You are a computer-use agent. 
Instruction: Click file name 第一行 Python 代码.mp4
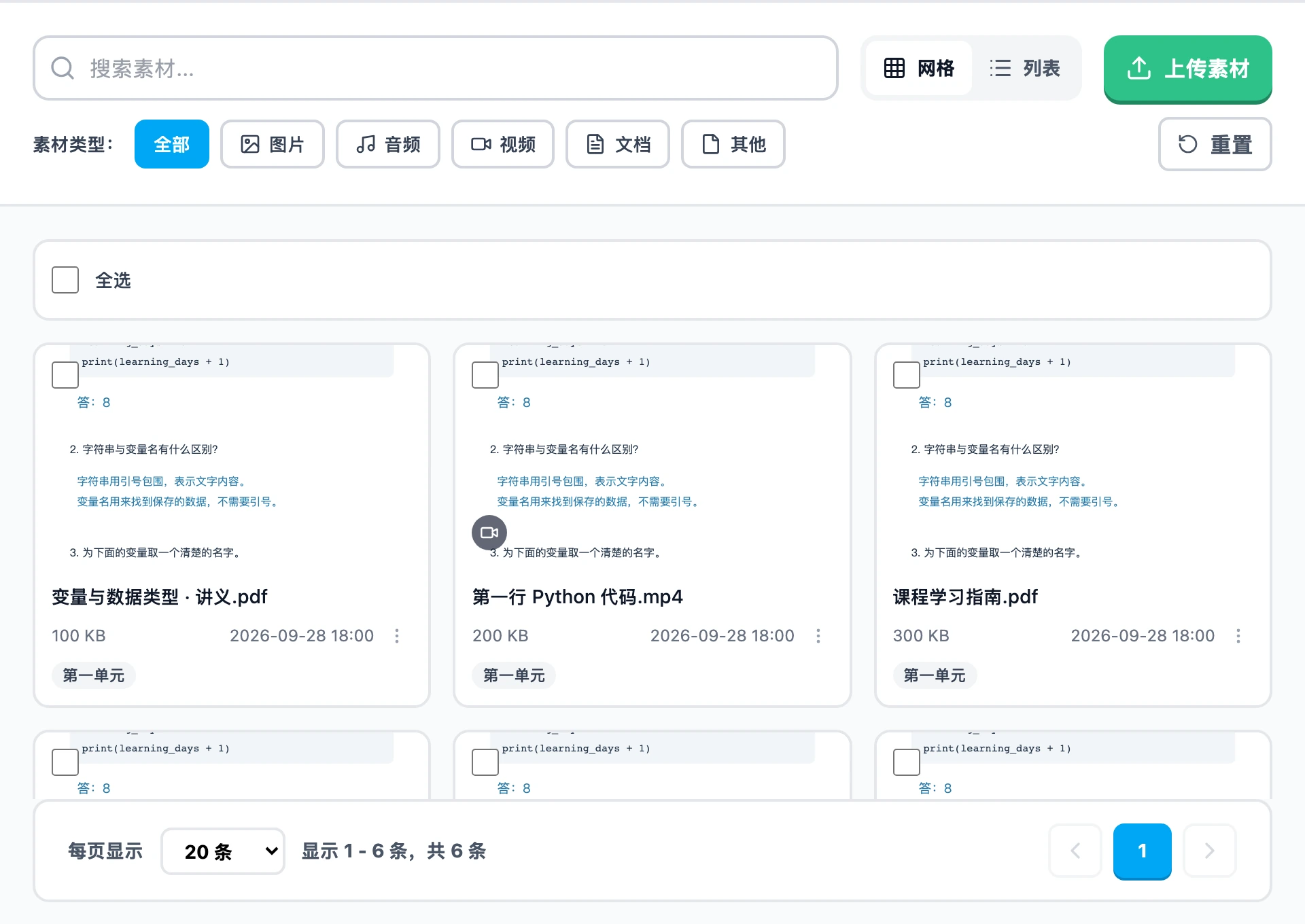click(578, 597)
